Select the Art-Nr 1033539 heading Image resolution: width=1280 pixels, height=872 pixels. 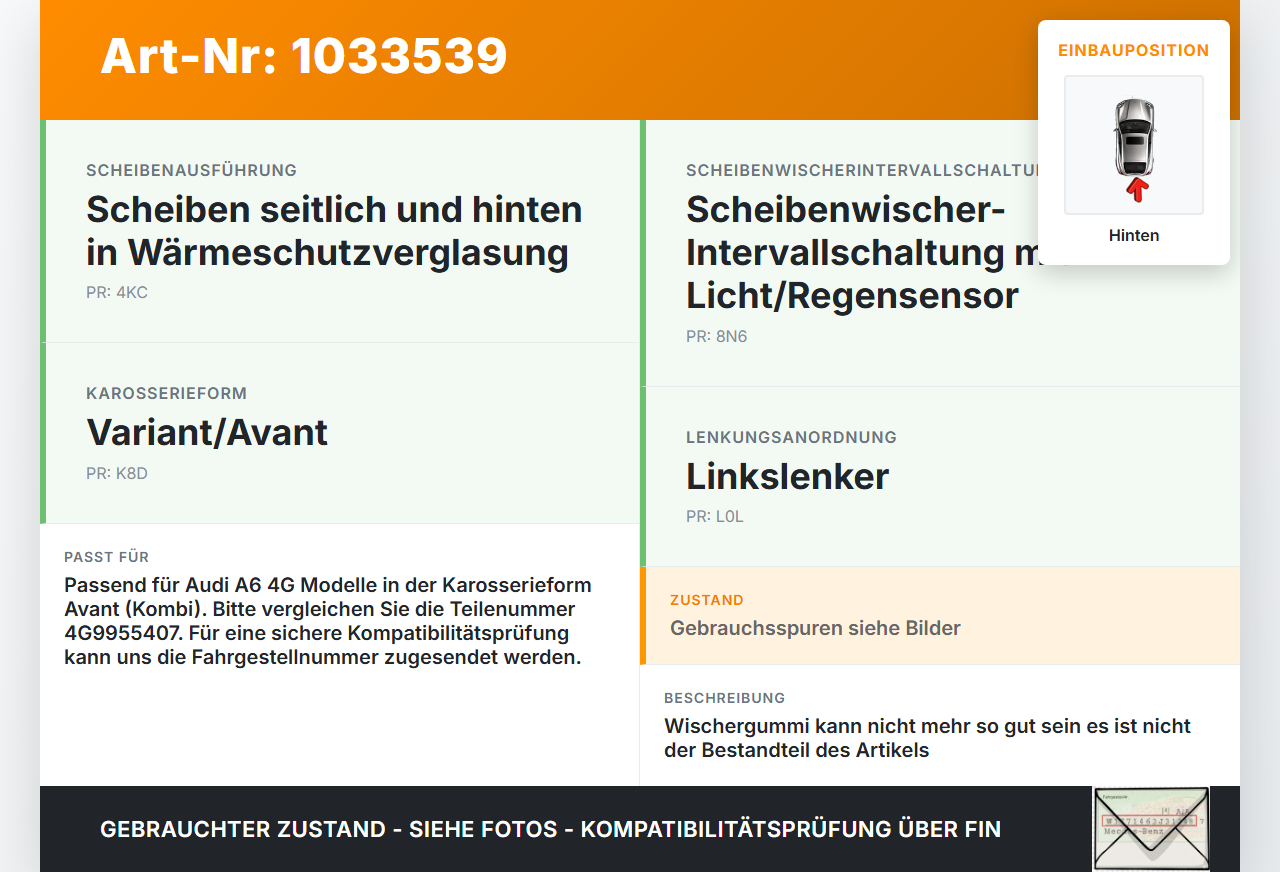coord(304,56)
